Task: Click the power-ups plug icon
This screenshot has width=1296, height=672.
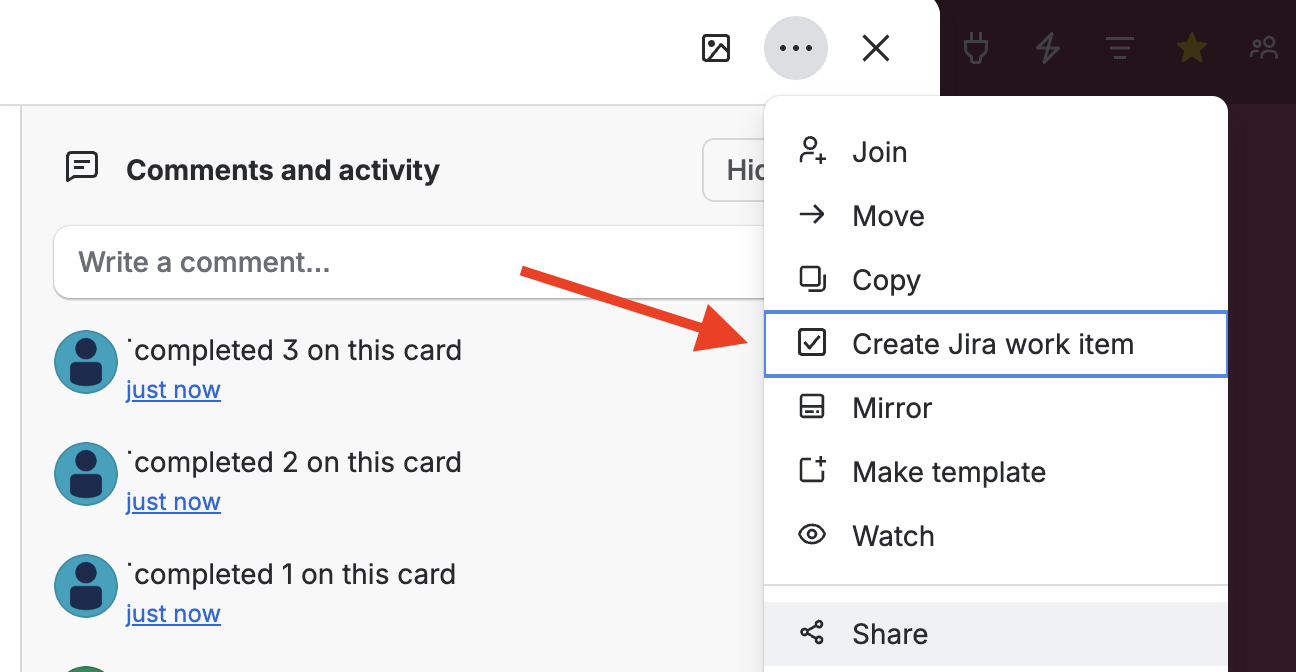Action: tap(975, 47)
